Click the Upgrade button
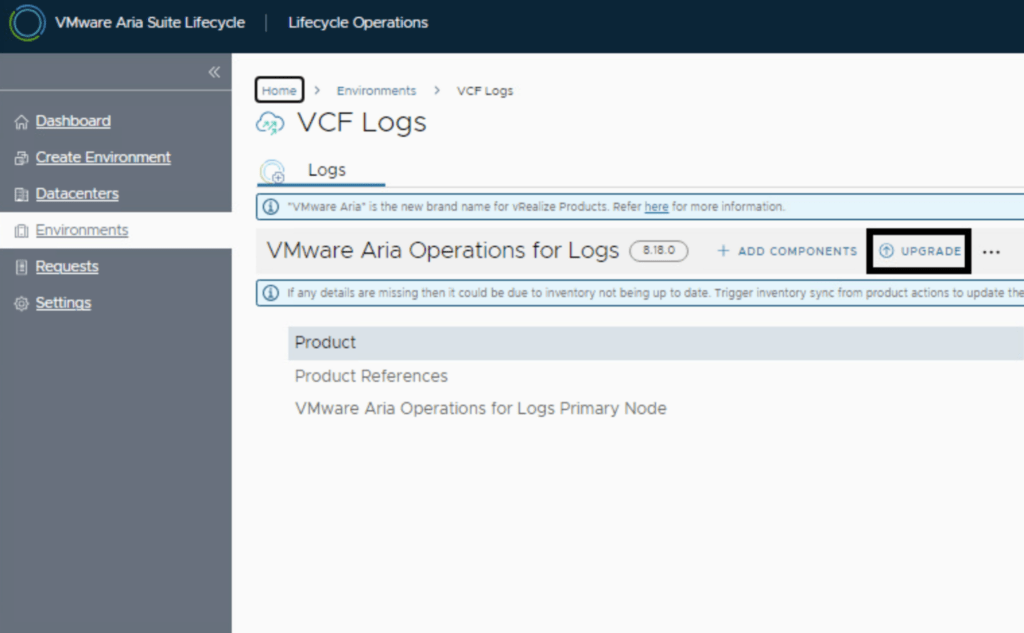 (919, 251)
